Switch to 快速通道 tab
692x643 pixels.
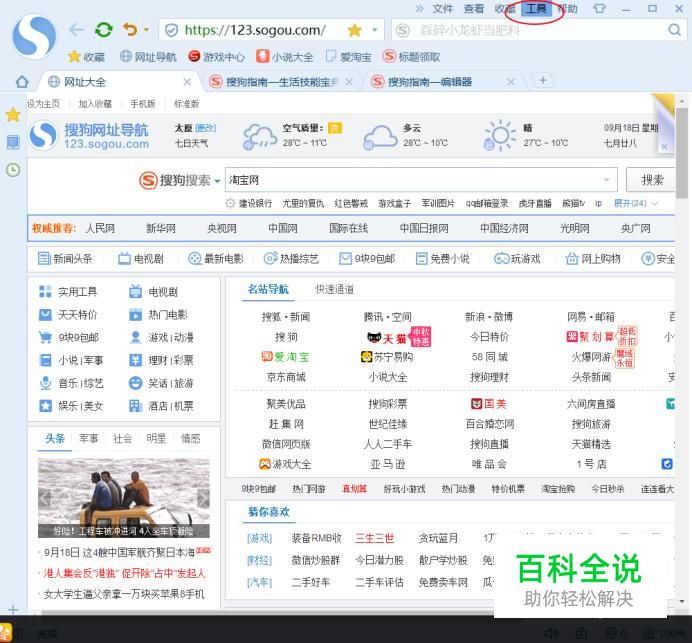[x=335, y=290]
